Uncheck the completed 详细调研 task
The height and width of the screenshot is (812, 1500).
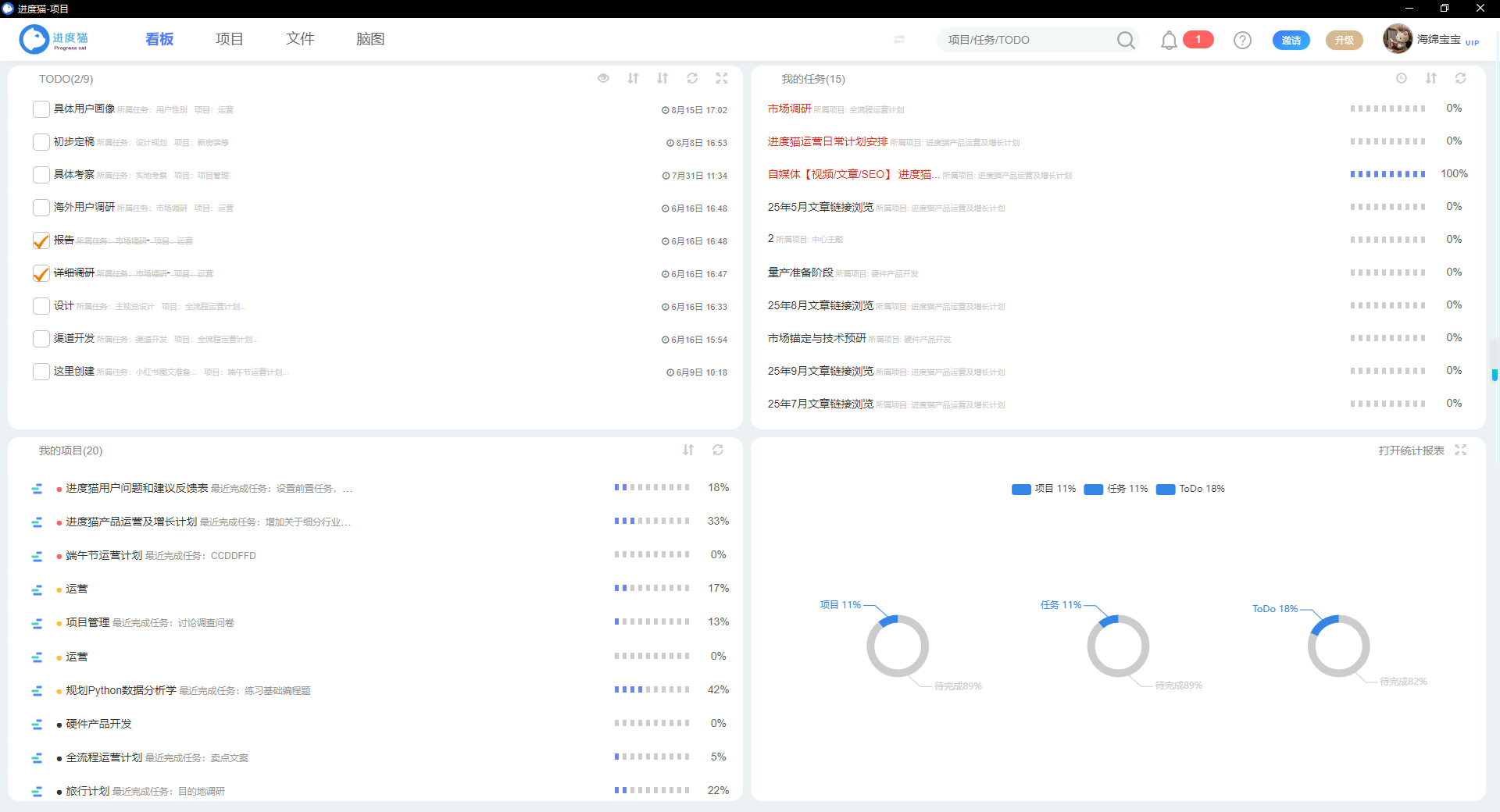pos(41,273)
